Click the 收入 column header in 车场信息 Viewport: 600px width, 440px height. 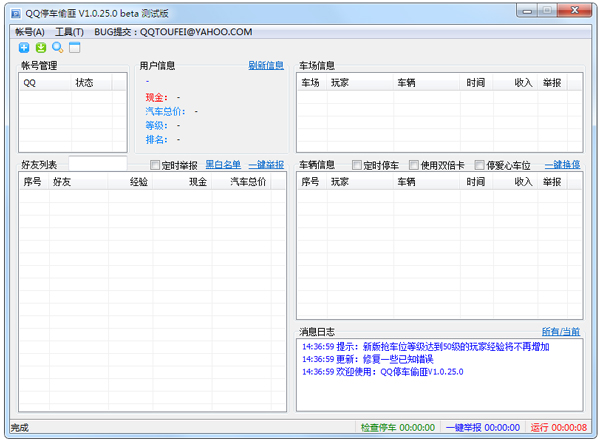[522, 83]
